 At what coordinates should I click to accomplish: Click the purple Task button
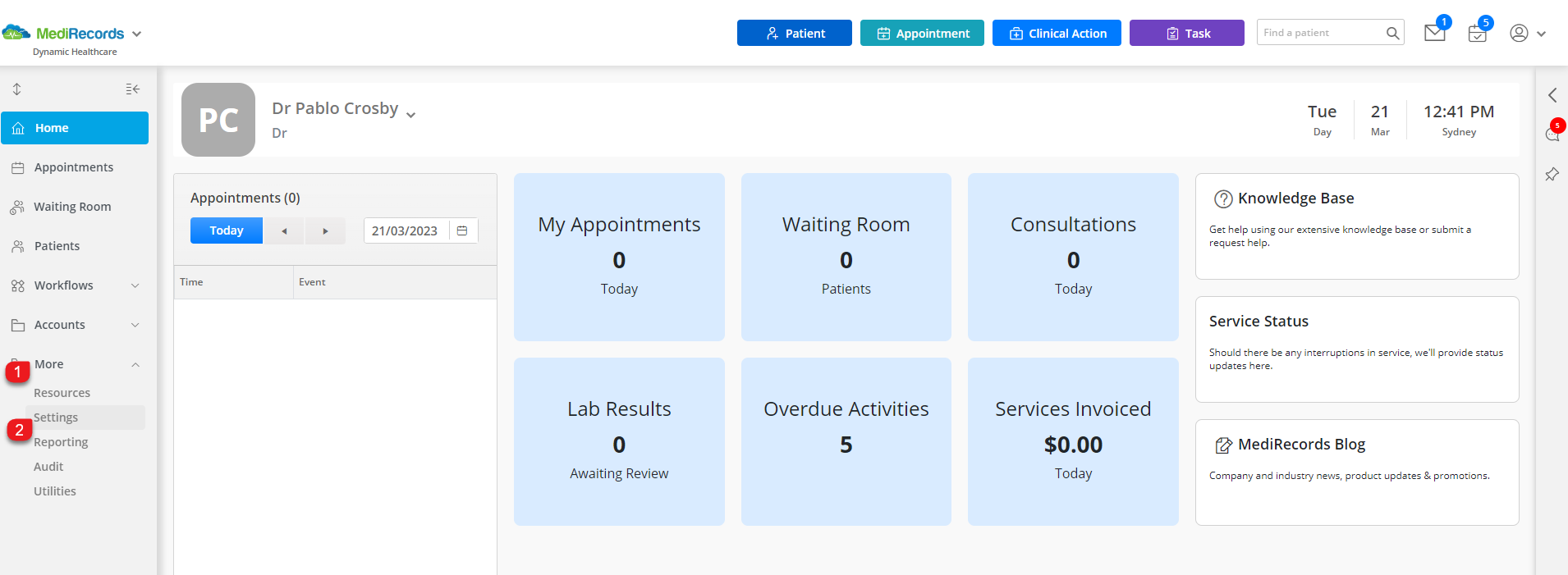(1186, 34)
